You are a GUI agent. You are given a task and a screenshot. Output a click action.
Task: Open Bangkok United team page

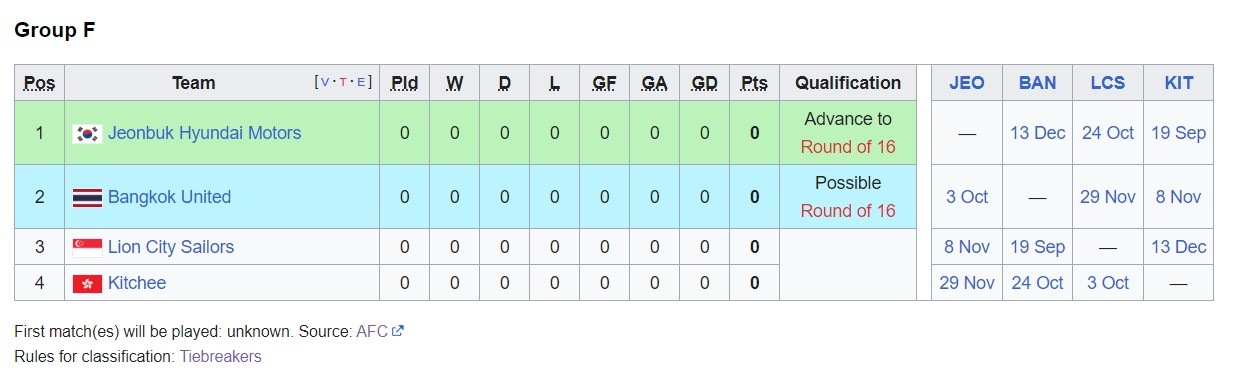(169, 197)
